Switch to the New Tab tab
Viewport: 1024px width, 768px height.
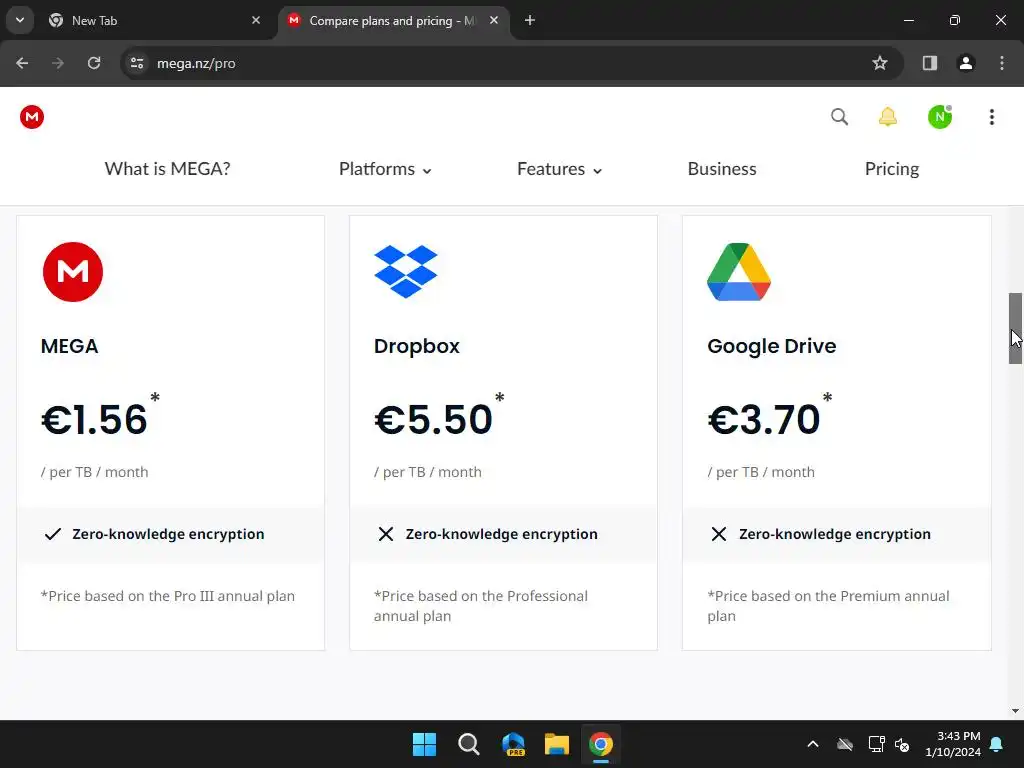click(153, 20)
